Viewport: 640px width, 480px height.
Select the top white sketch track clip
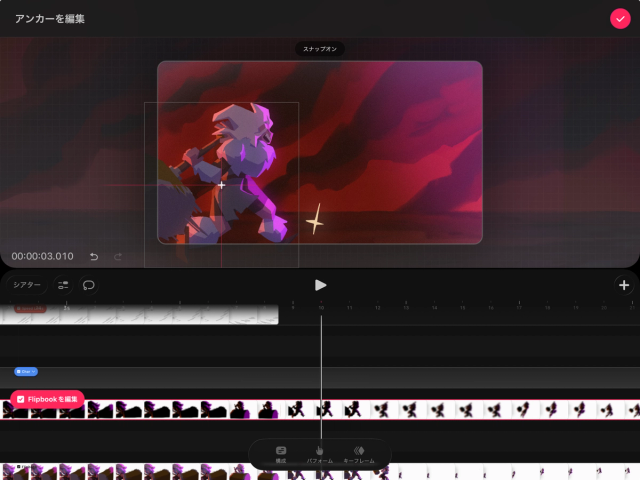139,315
